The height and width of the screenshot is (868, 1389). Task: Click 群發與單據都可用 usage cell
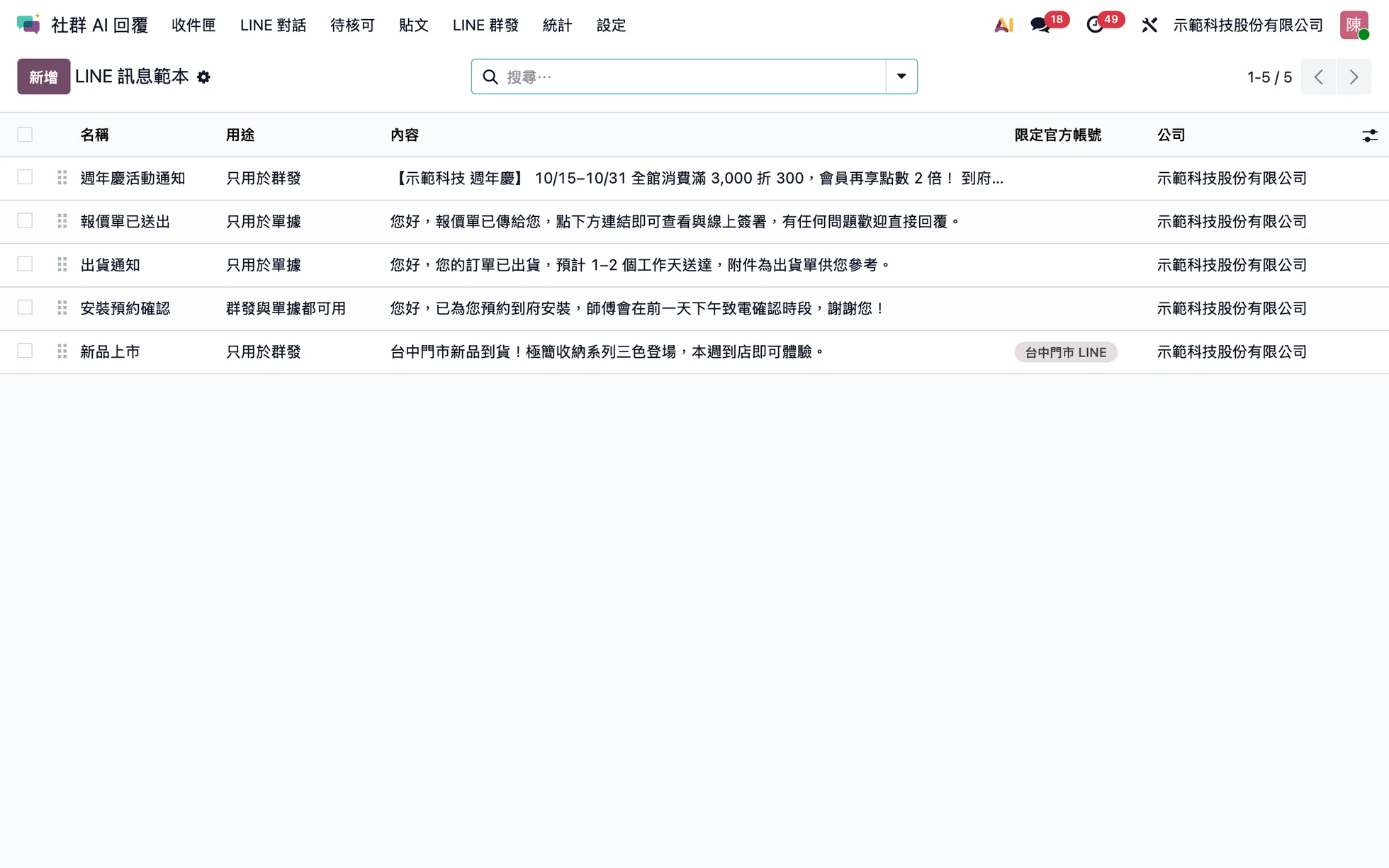(x=286, y=308)
